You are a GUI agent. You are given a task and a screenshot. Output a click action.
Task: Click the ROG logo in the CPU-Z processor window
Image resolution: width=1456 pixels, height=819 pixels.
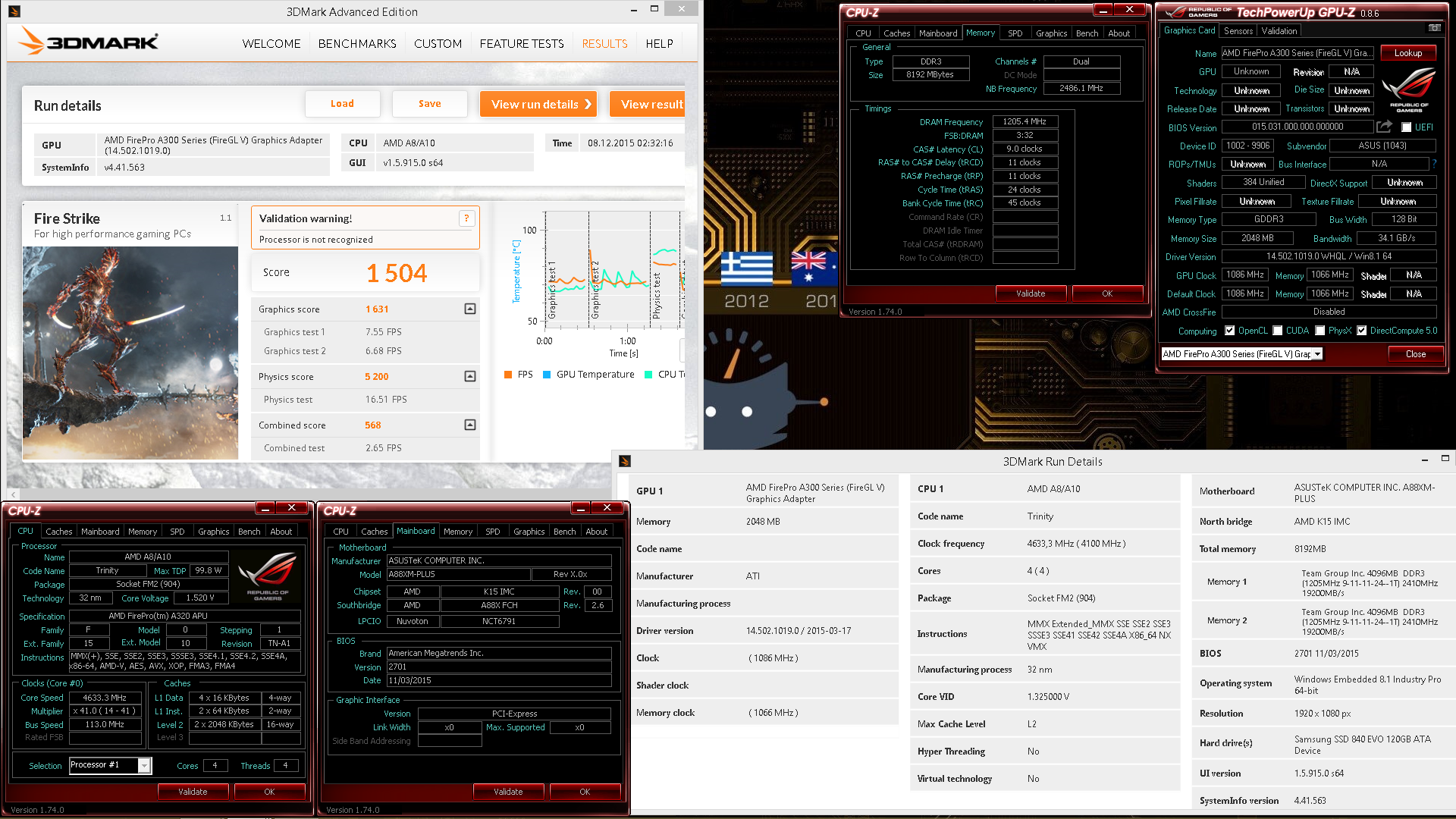(268, 576)
